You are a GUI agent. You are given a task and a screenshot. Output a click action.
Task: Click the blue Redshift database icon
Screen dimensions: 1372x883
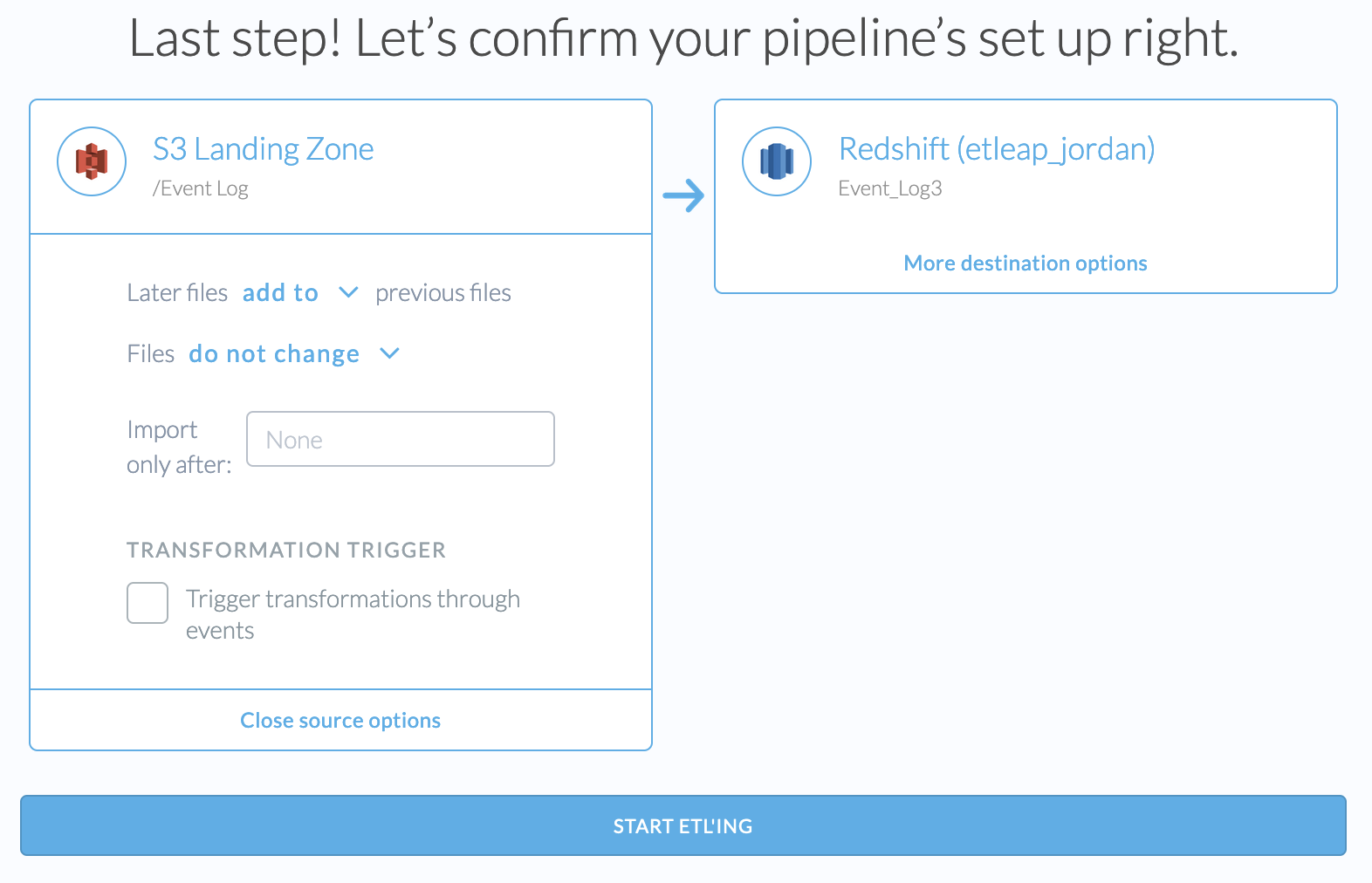tap(776, 161)
